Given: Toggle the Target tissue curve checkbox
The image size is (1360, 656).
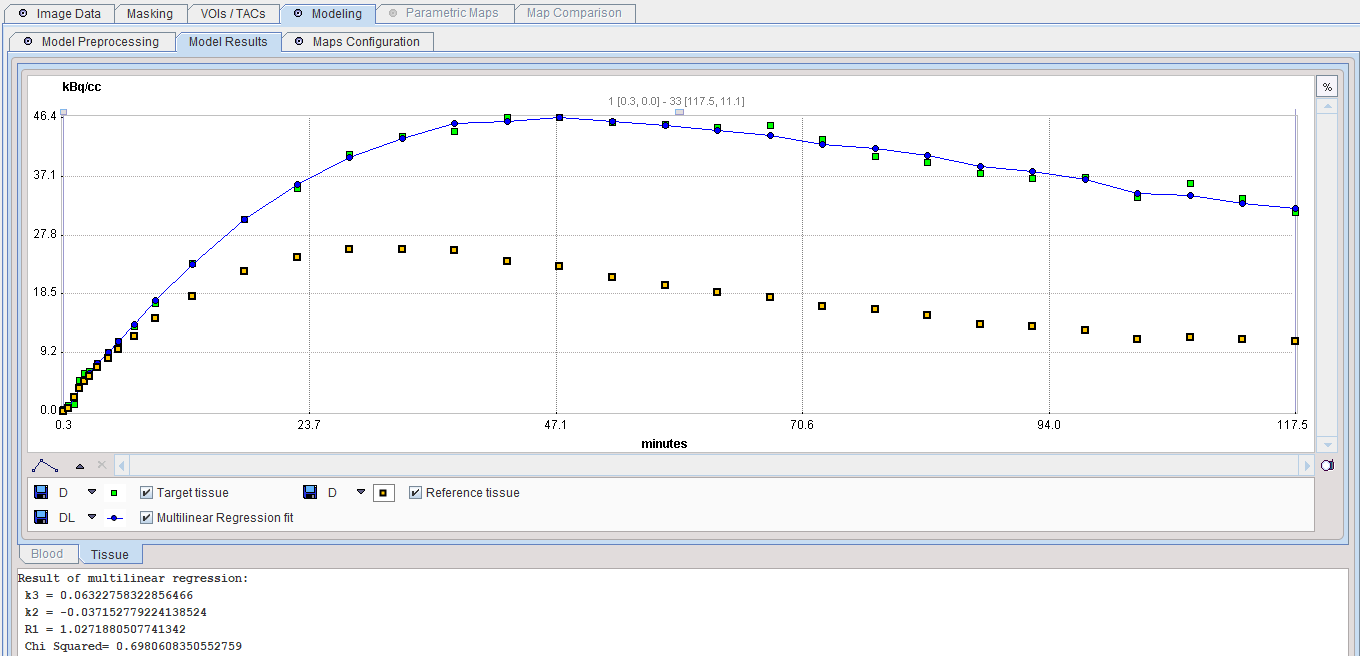Looking at the screenshot, I should pos(146,493).
